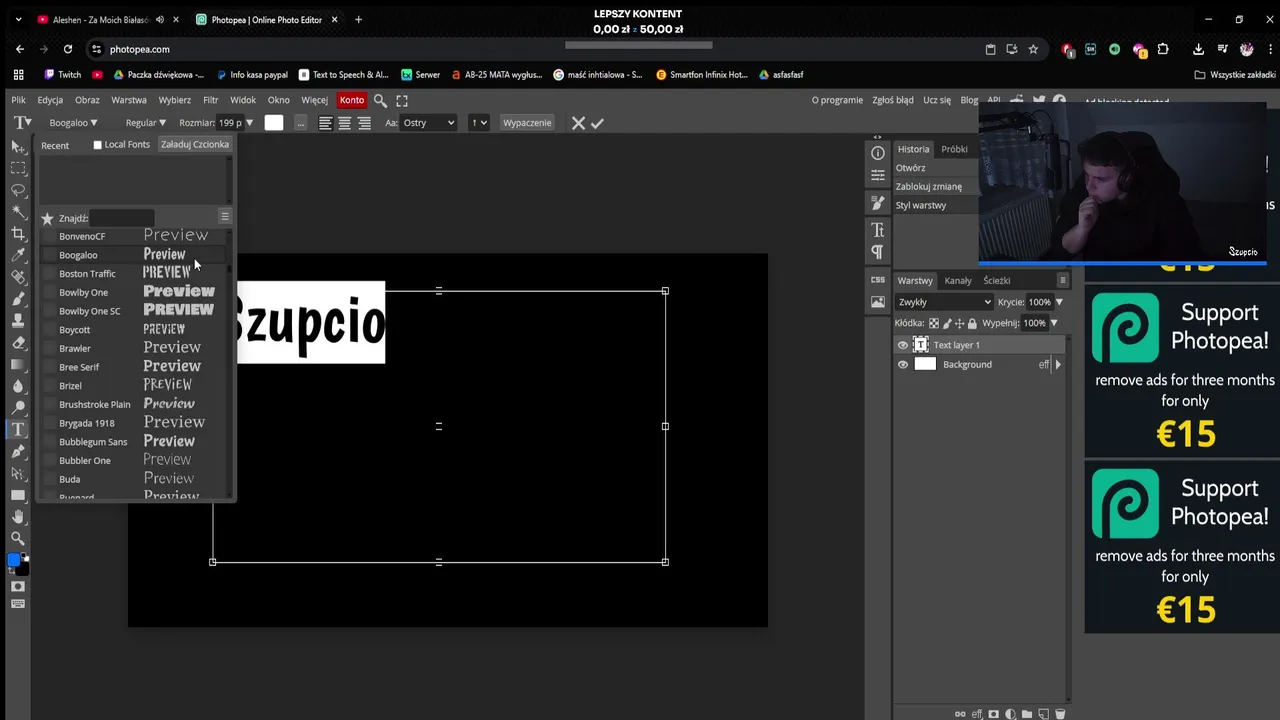Viewport: 1280px width, 720px height.
Task: Open the Character panel icon
Action: coord(877,231)
